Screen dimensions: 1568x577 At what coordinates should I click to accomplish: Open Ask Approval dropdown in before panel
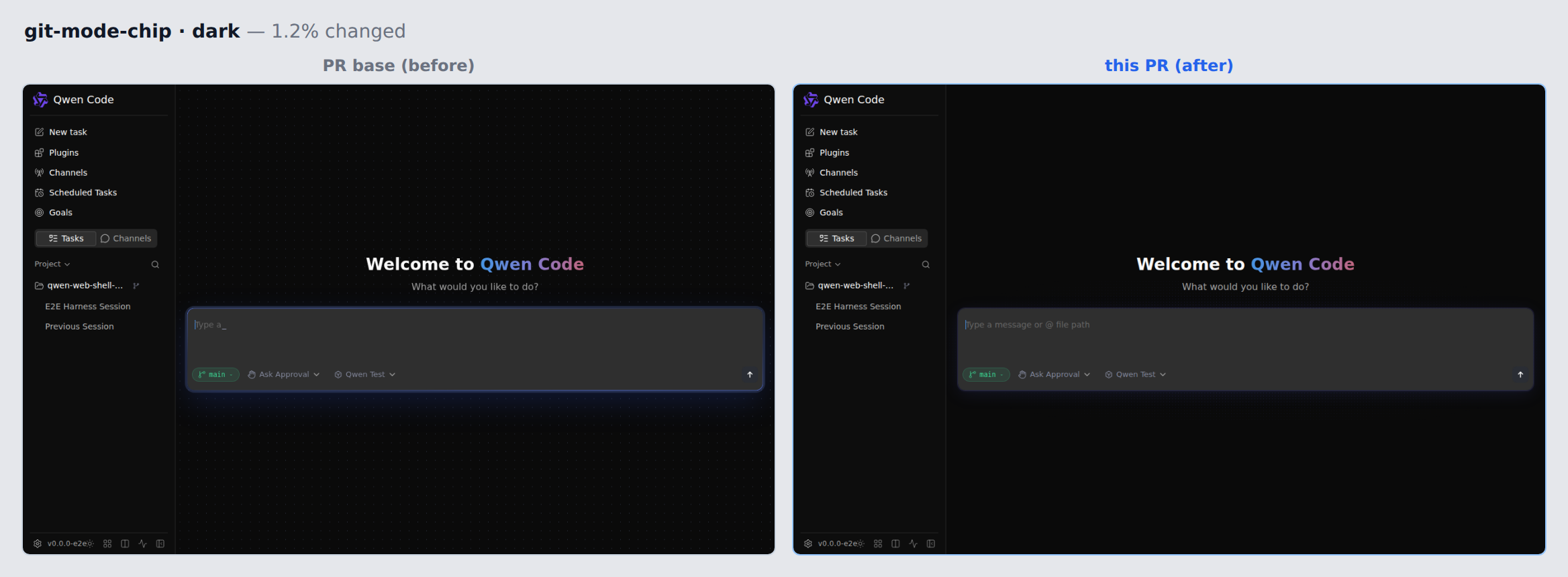[x=283, y=374]
